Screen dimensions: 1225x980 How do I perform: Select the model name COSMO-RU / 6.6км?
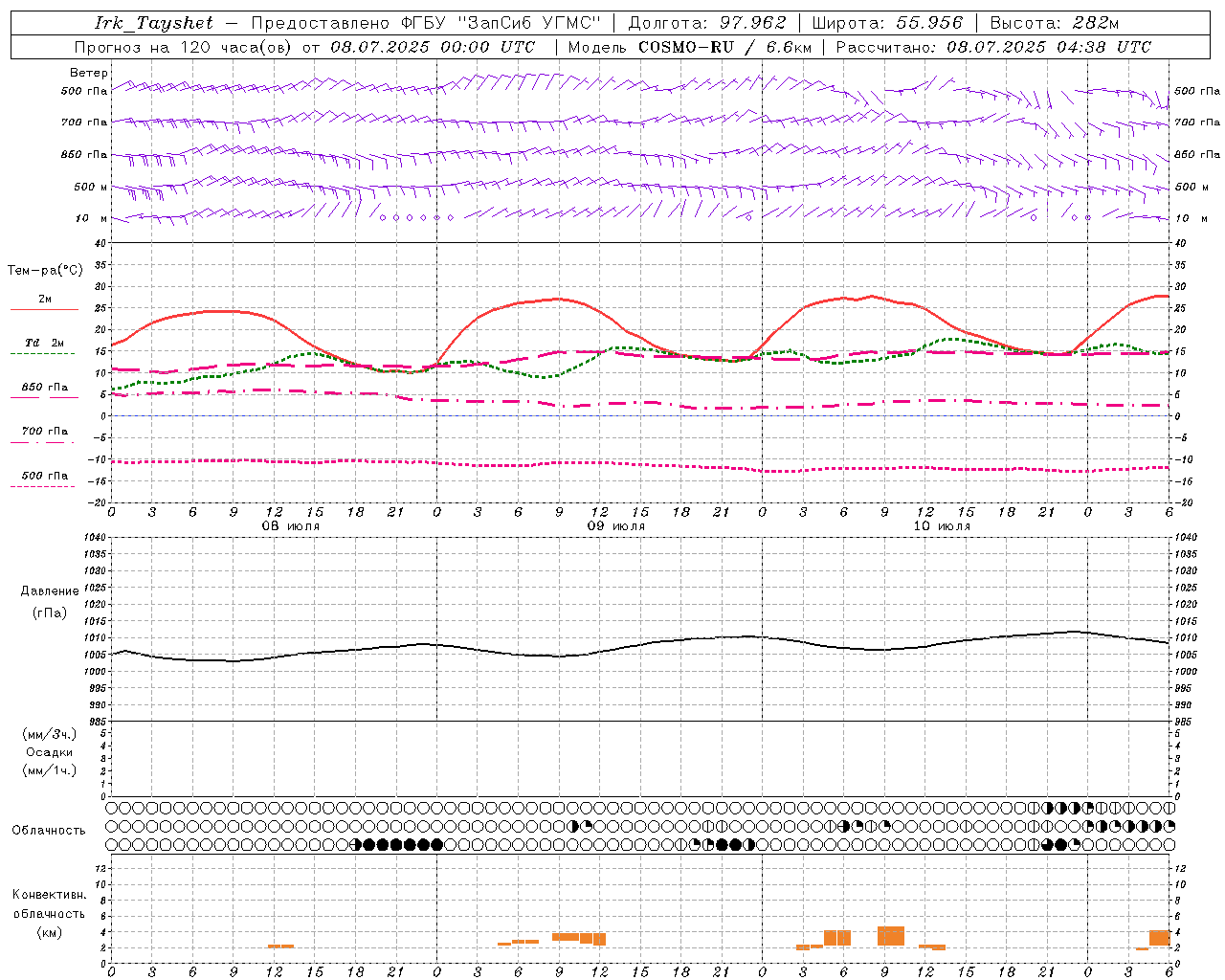pyautogui.click(x=725, y=47)
